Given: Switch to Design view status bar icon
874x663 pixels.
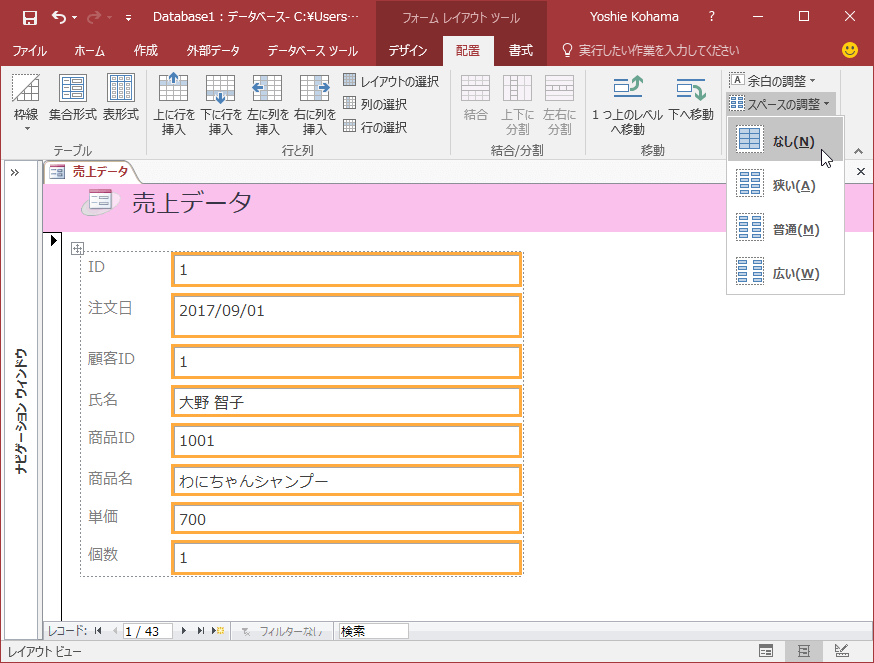Looking at the screenshot, I should click(842, 651).
